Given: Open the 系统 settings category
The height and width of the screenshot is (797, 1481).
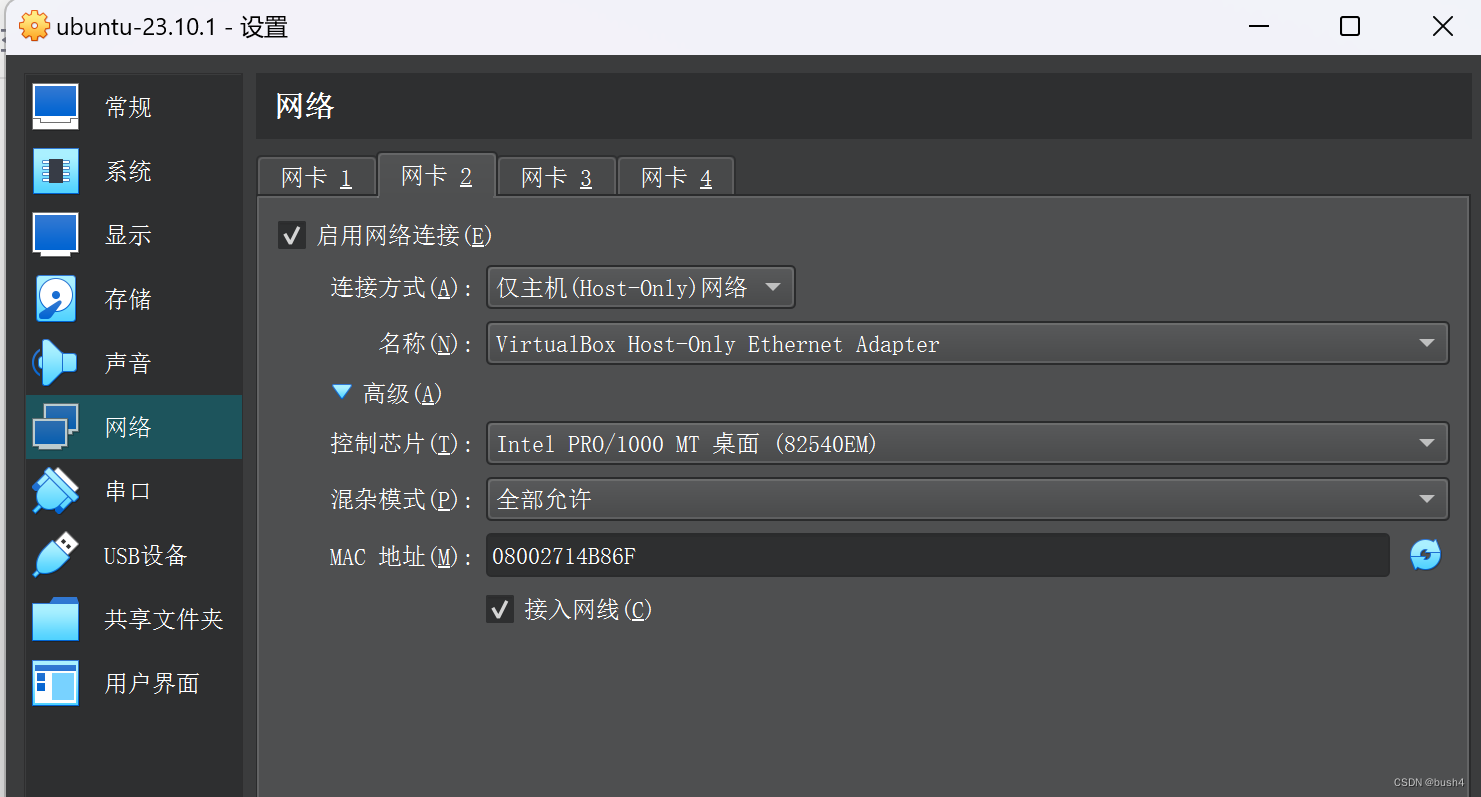Looking at the screenshot, I should tap(134, 171).
